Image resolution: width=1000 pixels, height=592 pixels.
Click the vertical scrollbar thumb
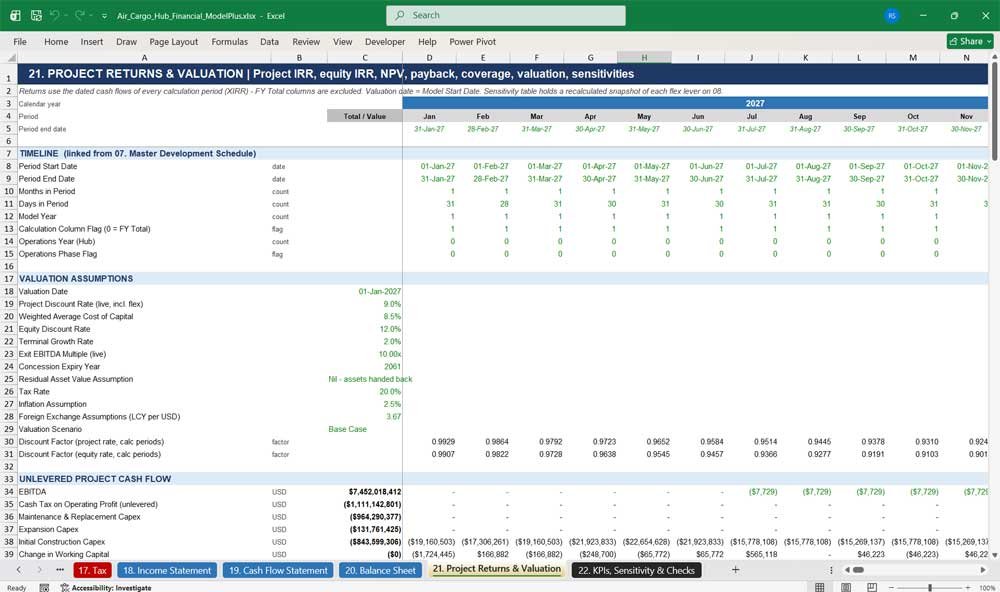[x=994, y=110]
